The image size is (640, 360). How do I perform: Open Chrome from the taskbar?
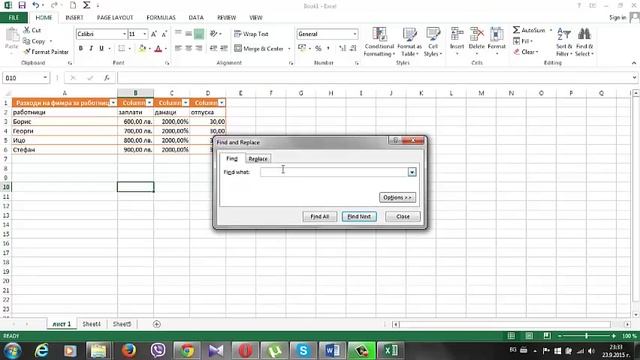187,350
